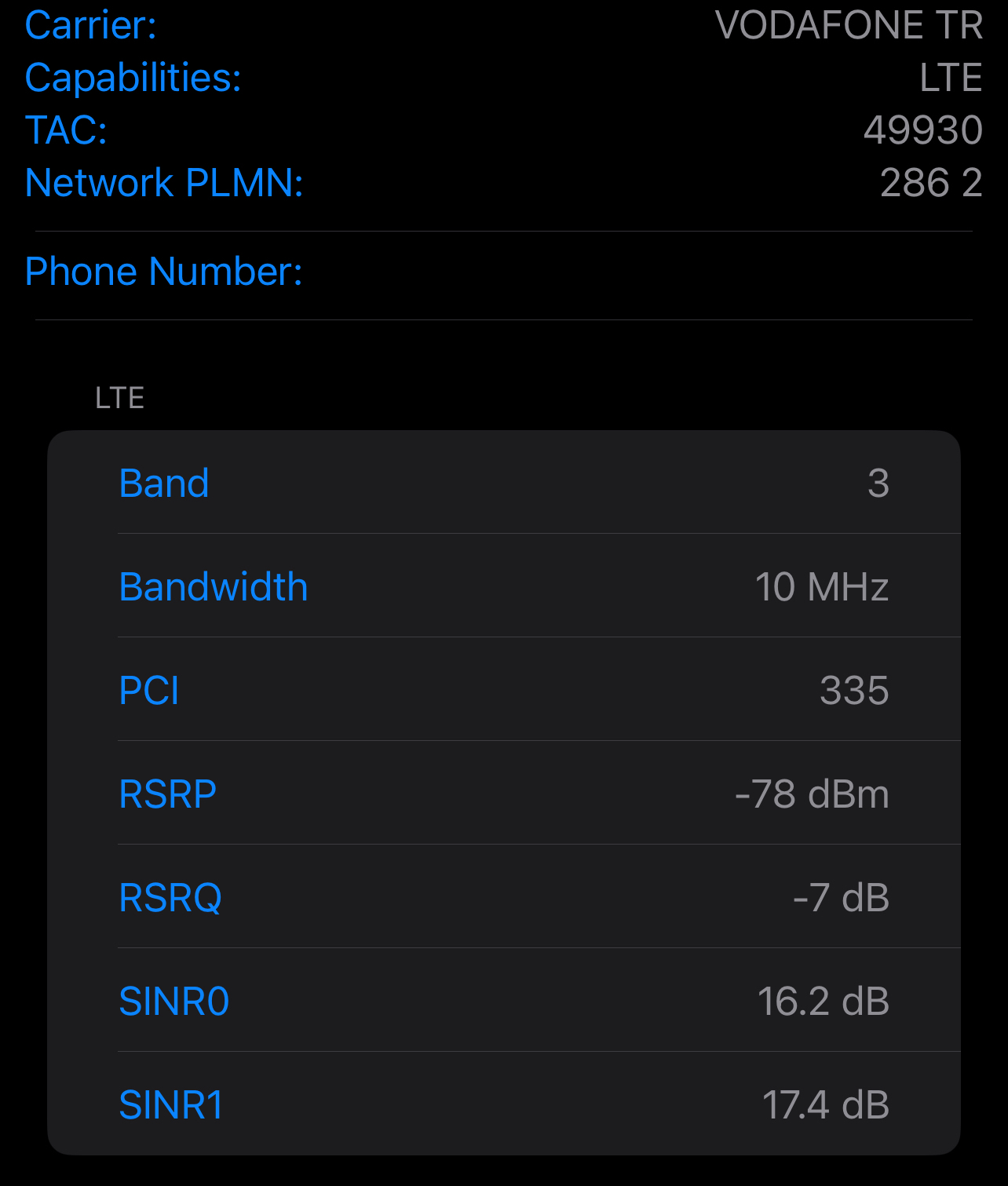
Task: Select the PLMN value 286 2
Action: (x=931, y=183)
